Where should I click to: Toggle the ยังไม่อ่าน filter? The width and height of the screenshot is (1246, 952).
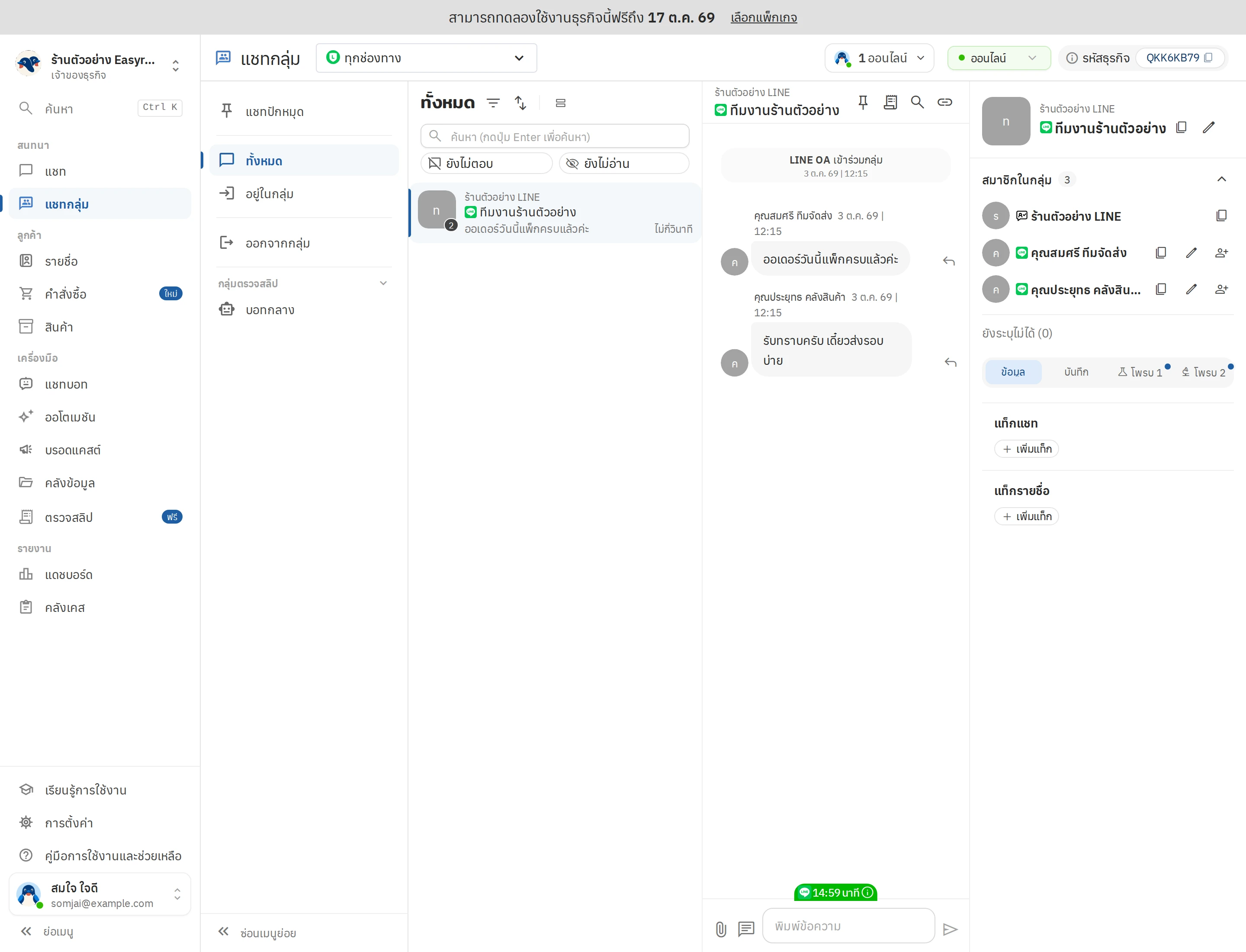pos(624,163)
